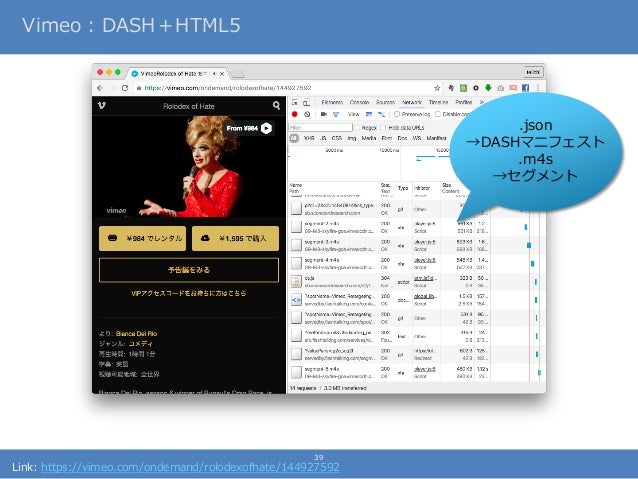Filter requests by JS type
Viewport: 638px width, 479px height.
point(323,138)
